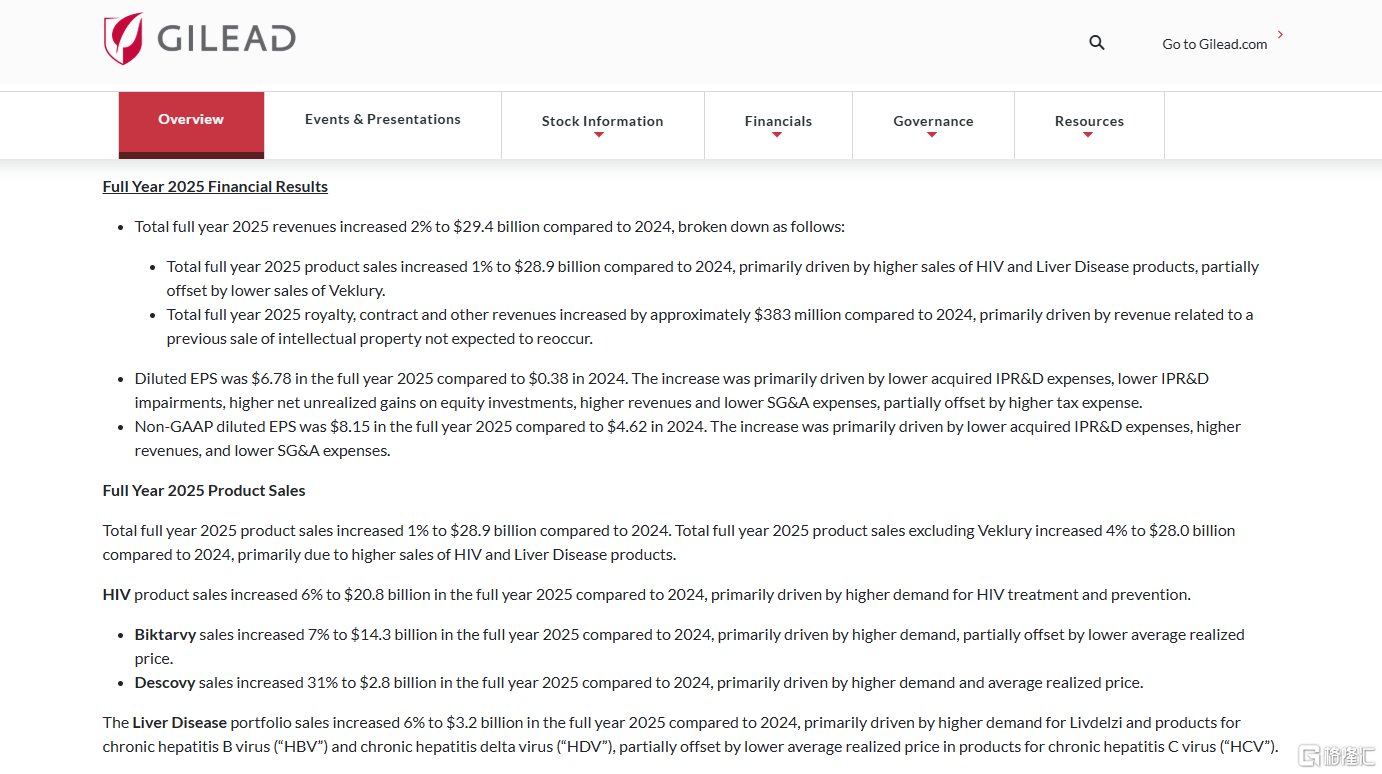1382x774 pixels.
Task: Expand the Governance dropdown arrow
Action: point(932,135)
